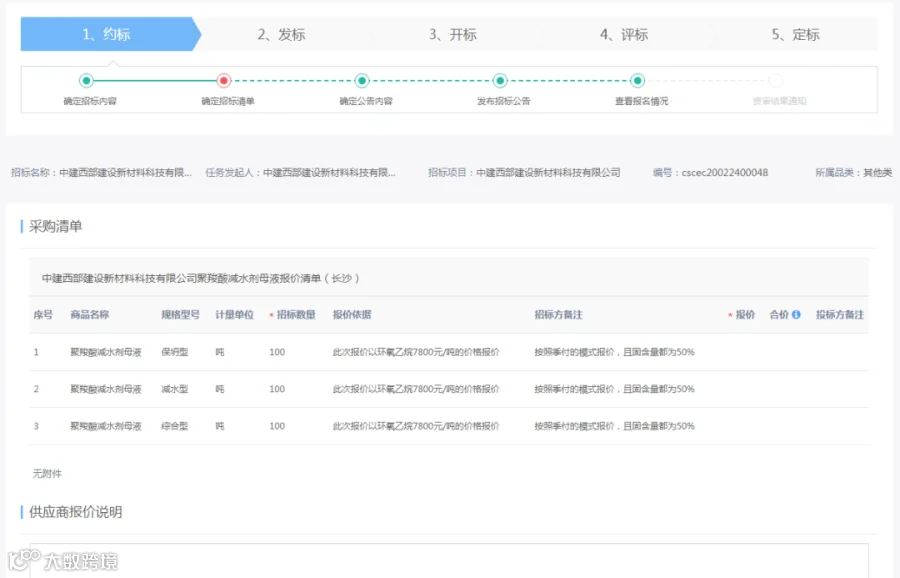Click 综合型 specification cell

[174, 426]
